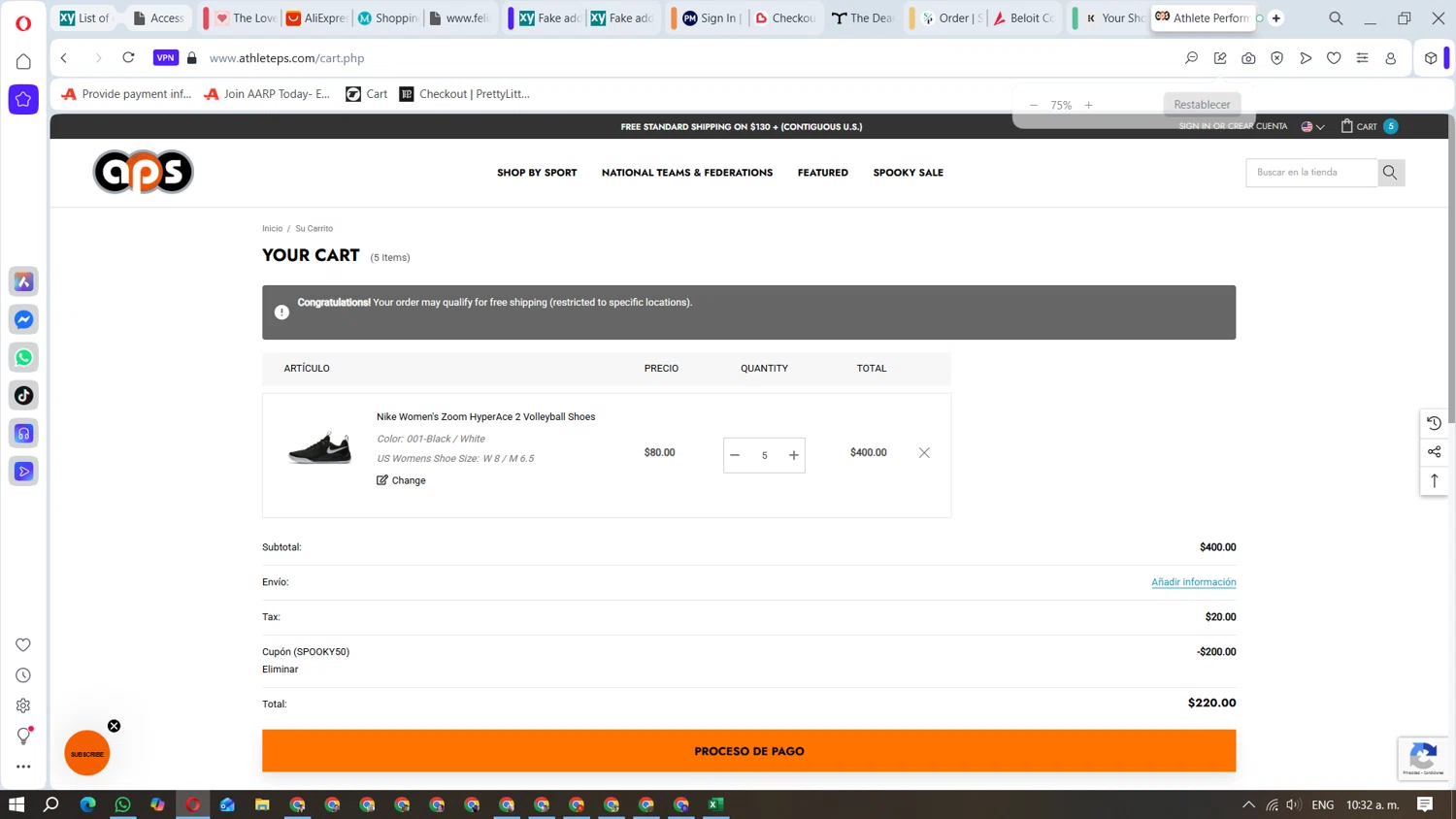Open the sidebar three-dots more menu
This screenshot has width=1456, height=819.
tap(23, 767)
